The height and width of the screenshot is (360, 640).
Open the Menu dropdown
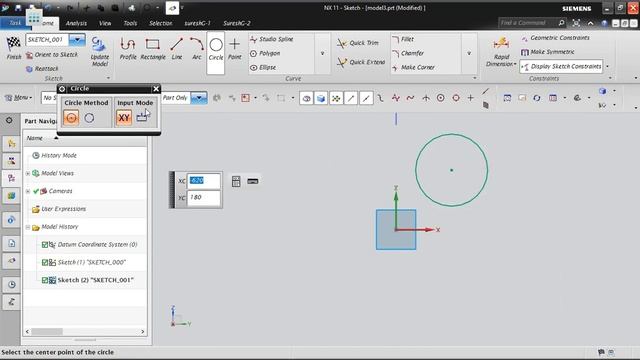[x=18, y=98]
